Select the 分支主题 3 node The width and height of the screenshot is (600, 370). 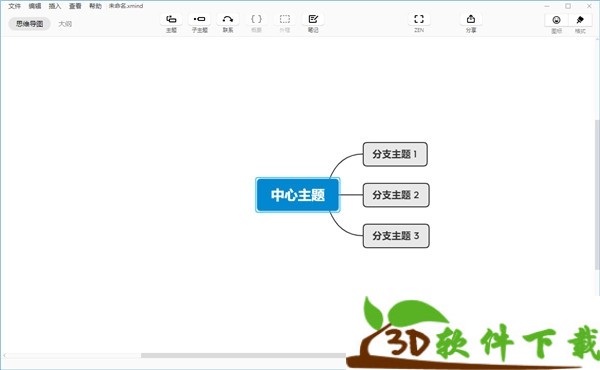(396, 236)
